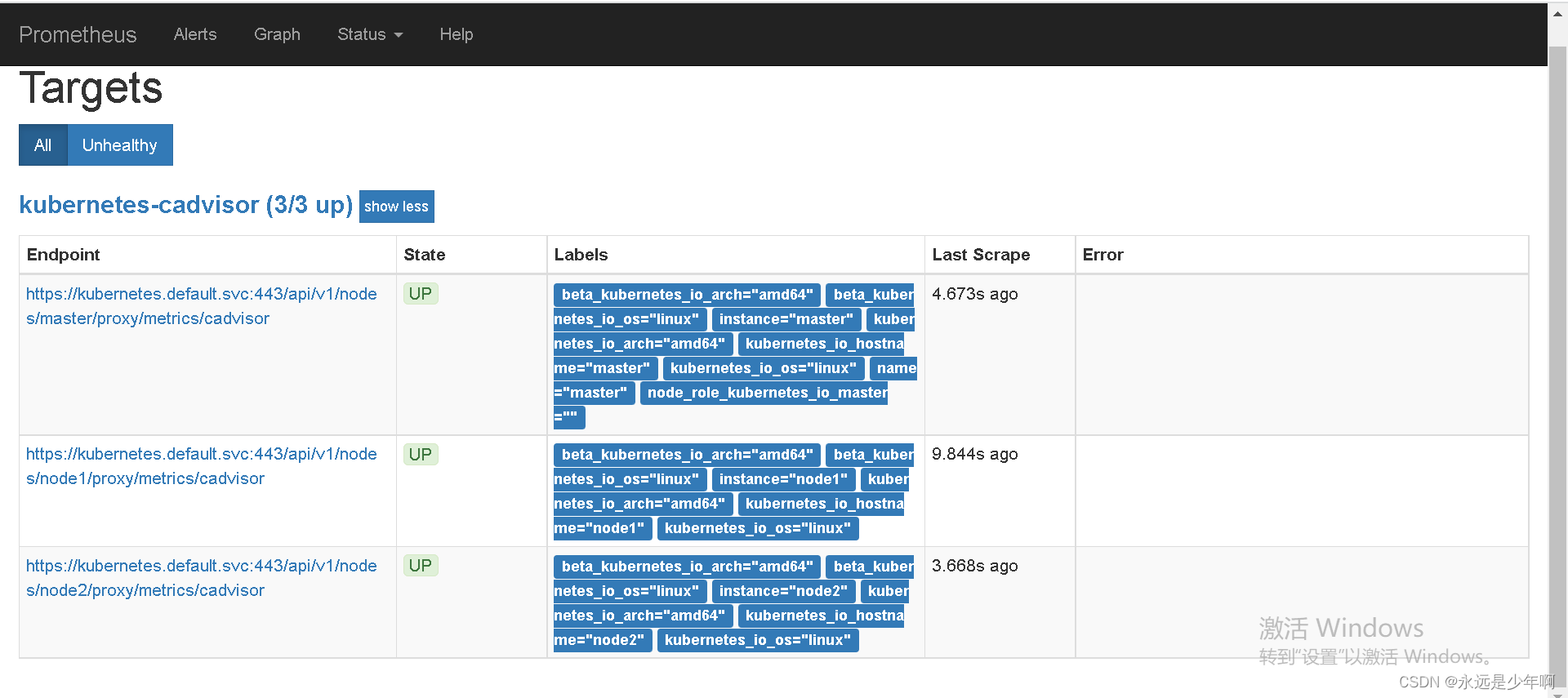Open the Prometheus home brand link

78,34
